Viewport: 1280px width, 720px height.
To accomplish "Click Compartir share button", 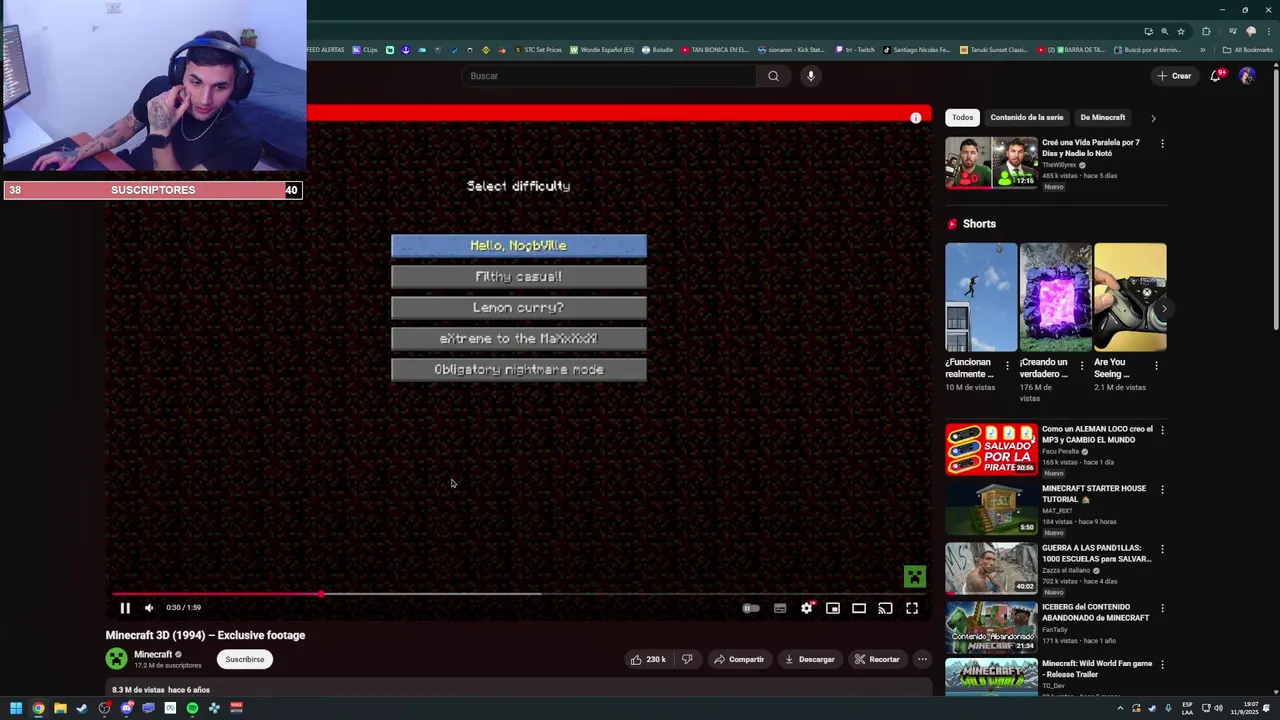I will point(739,659).
